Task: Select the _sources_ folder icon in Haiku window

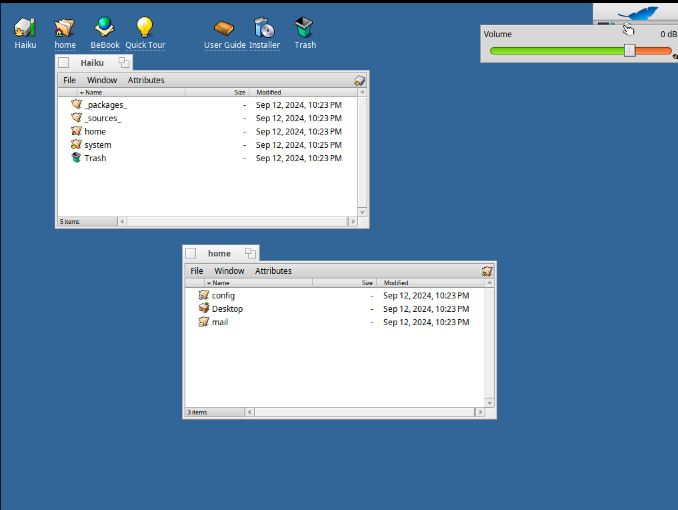Action: (x=77, y=118)
